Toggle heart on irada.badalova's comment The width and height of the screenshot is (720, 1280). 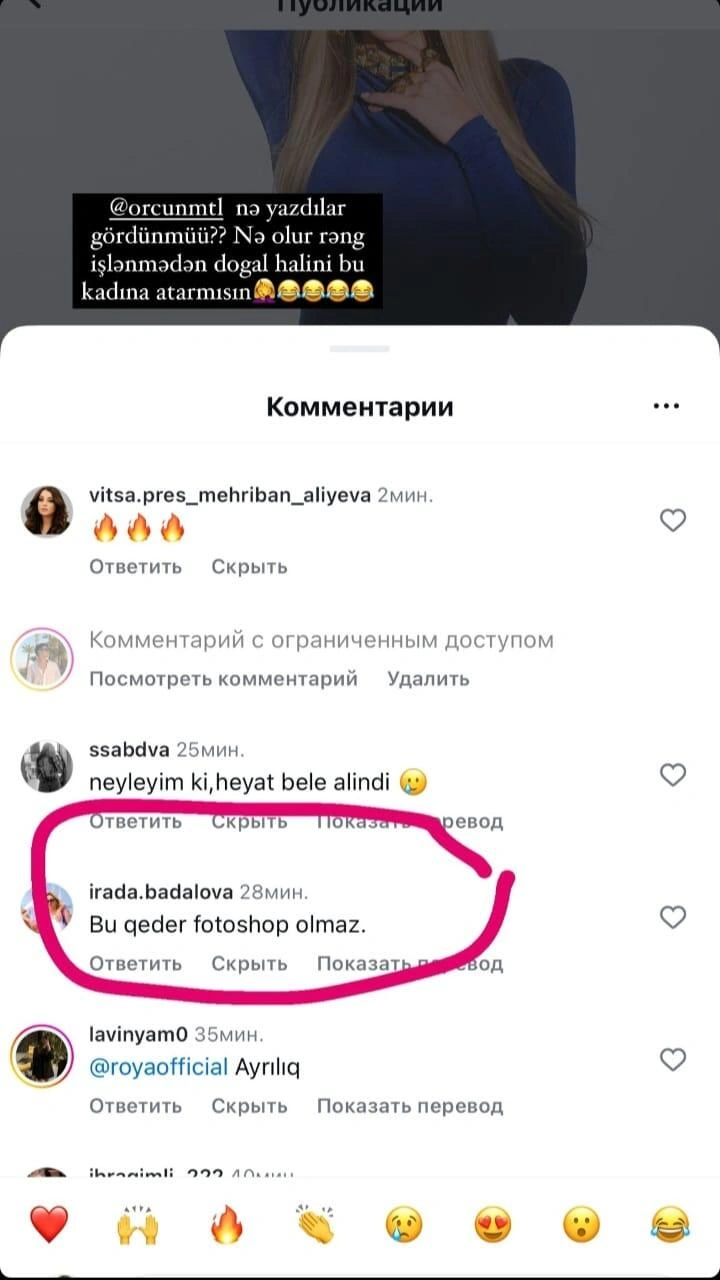[x=674, y=917]
